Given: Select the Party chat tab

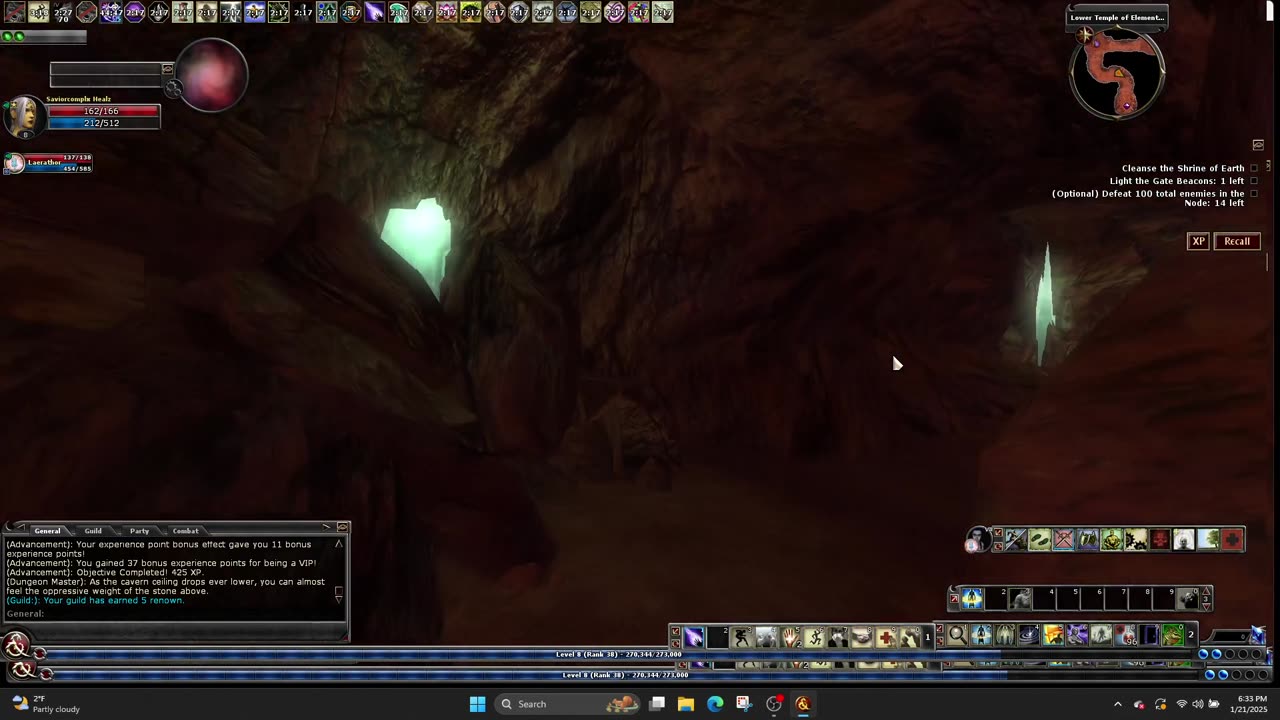Looking at the screenshot, I should pyautogui.click(x=139, y=531).
